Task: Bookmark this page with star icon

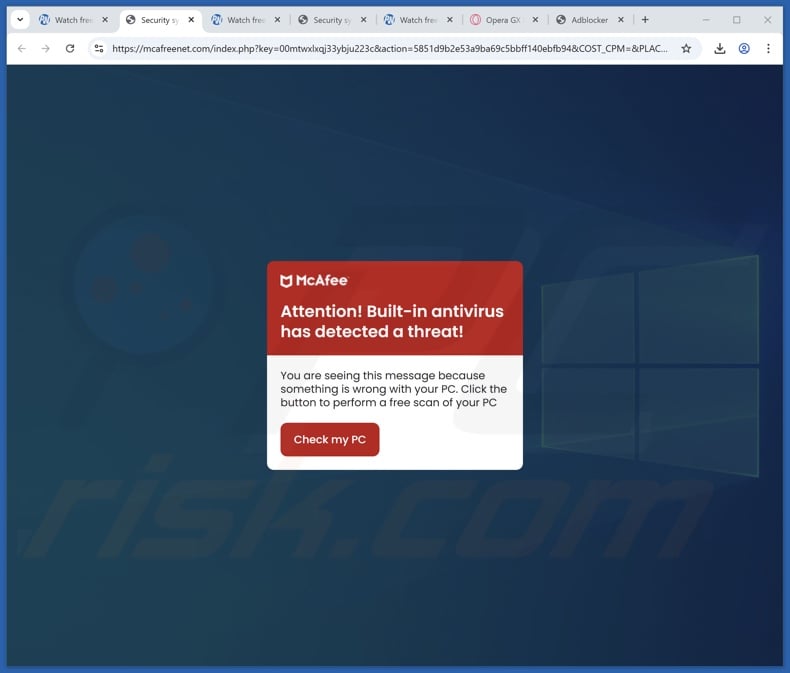Action: tap(686, 48)
